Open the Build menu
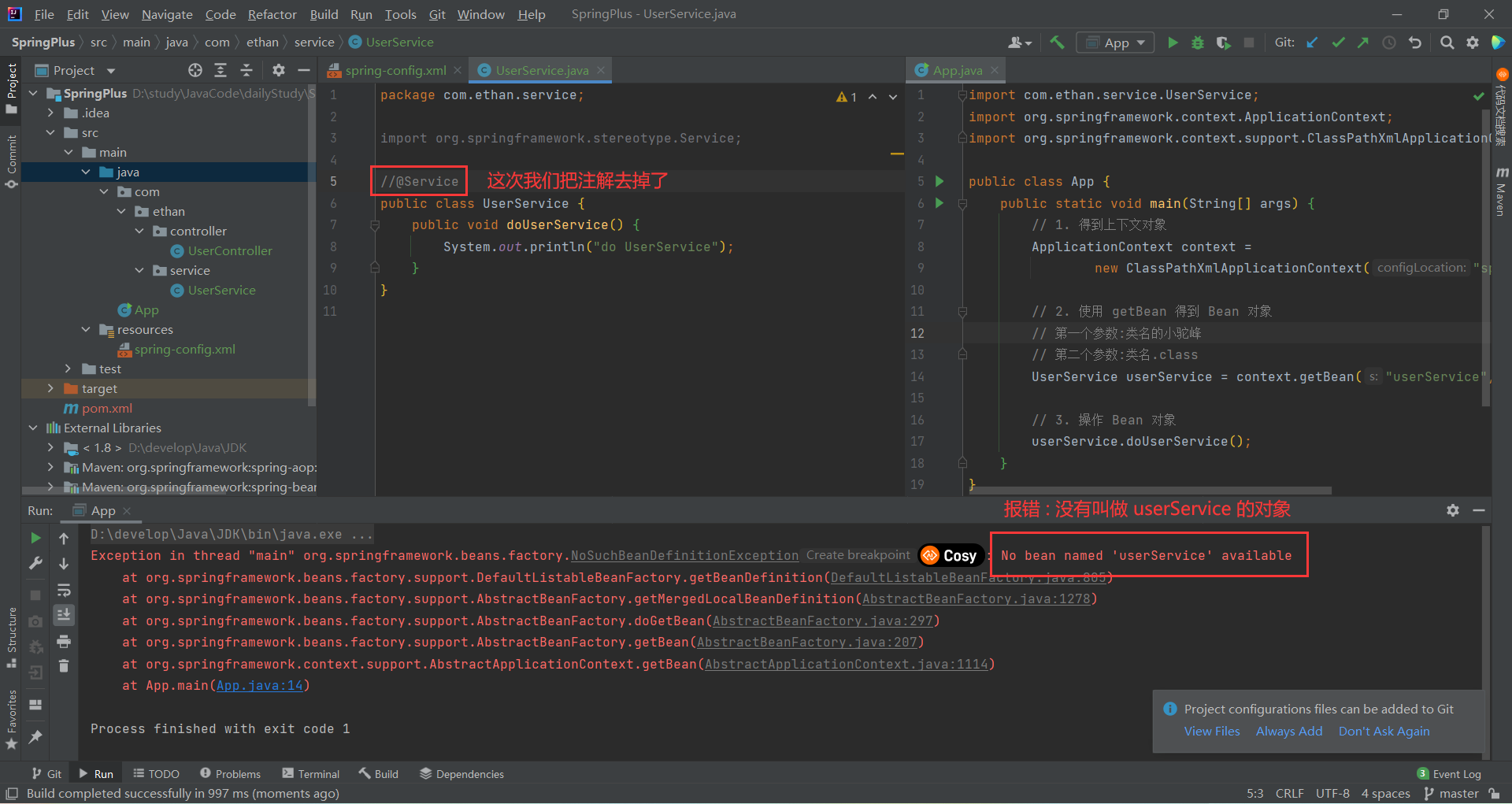 tap(324, 14)
